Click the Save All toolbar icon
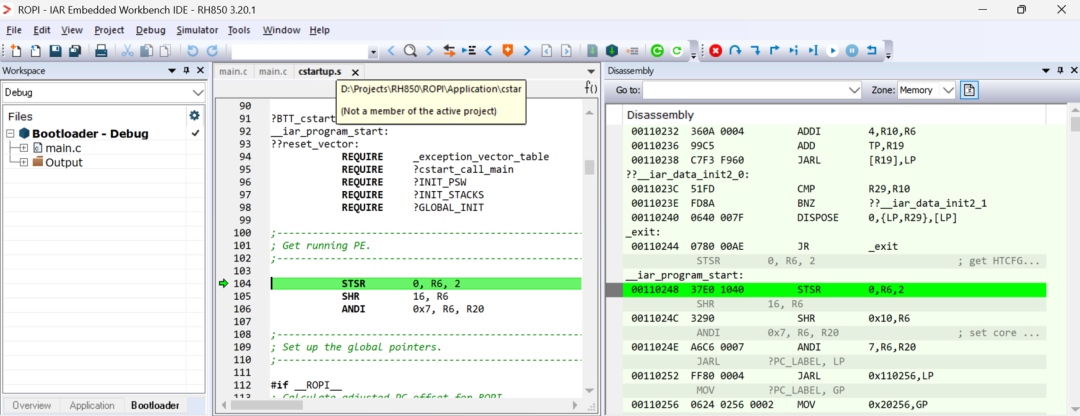 (75, 51)
